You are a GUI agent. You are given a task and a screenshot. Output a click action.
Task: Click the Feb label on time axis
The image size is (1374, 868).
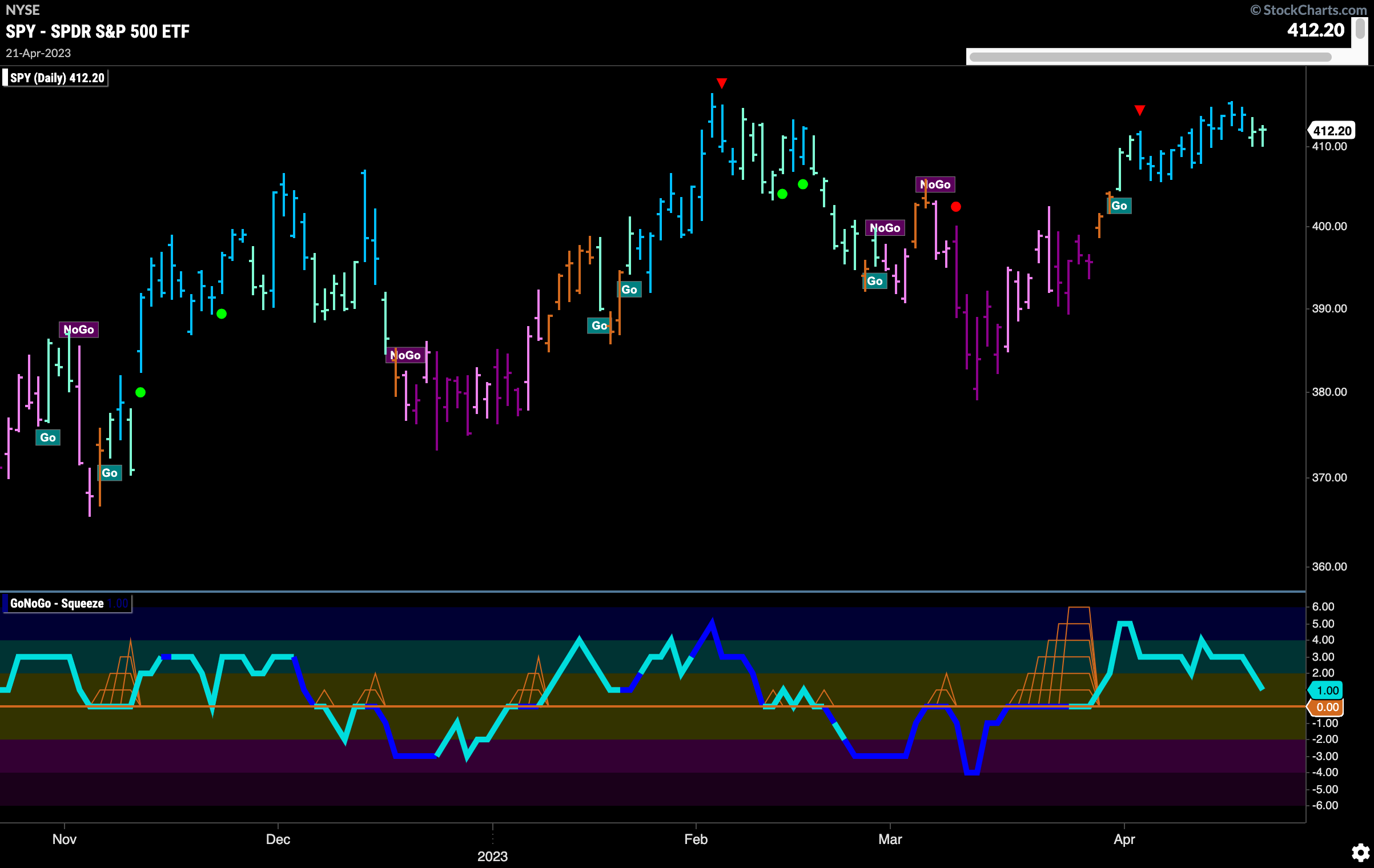click(x=696, y=839)
